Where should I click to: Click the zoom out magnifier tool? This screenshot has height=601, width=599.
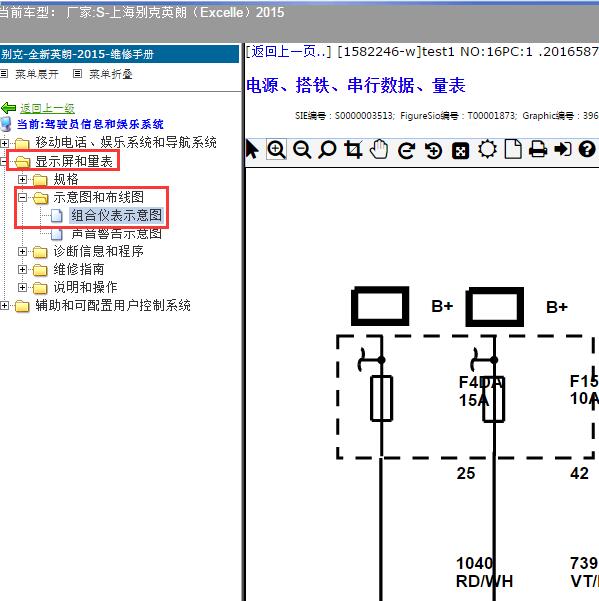click(x=302, y=149)
